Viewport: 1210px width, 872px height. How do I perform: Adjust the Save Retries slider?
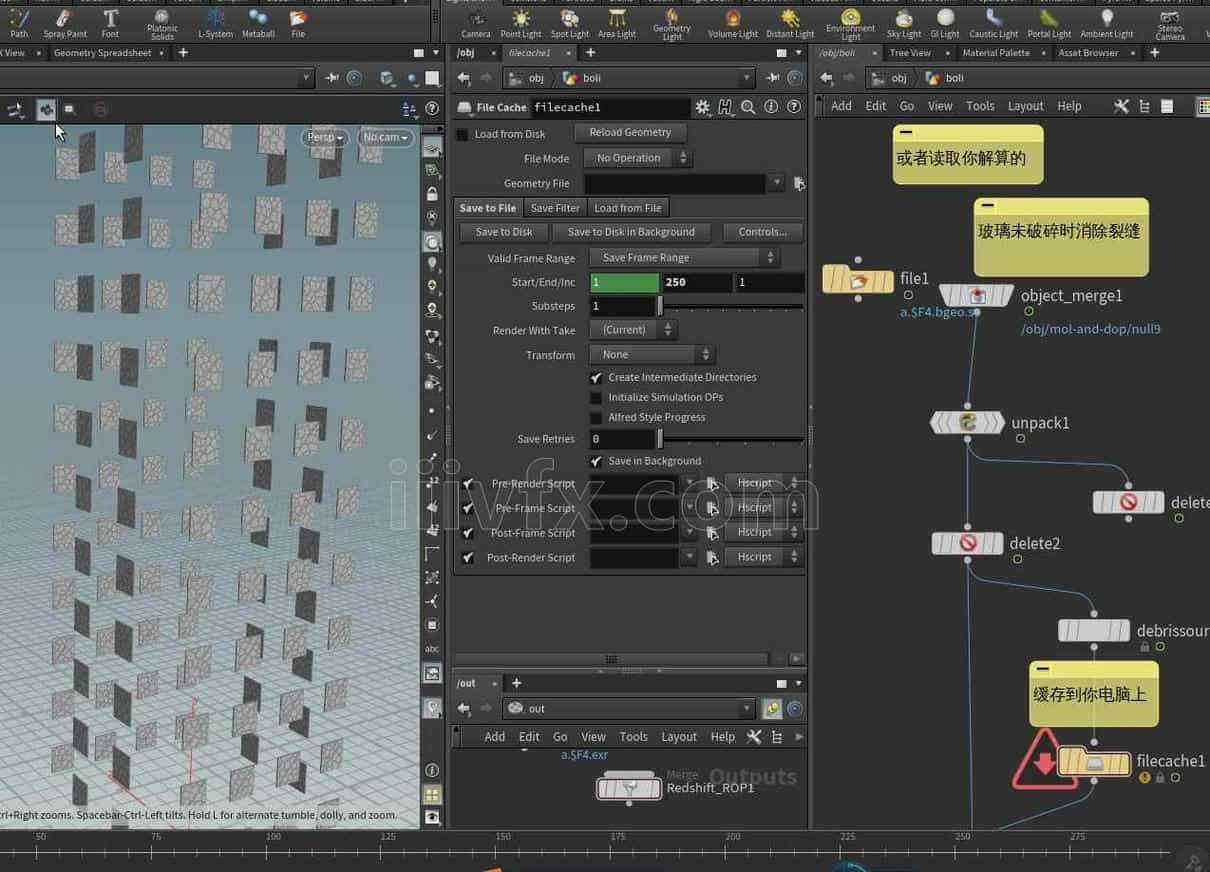731,439
